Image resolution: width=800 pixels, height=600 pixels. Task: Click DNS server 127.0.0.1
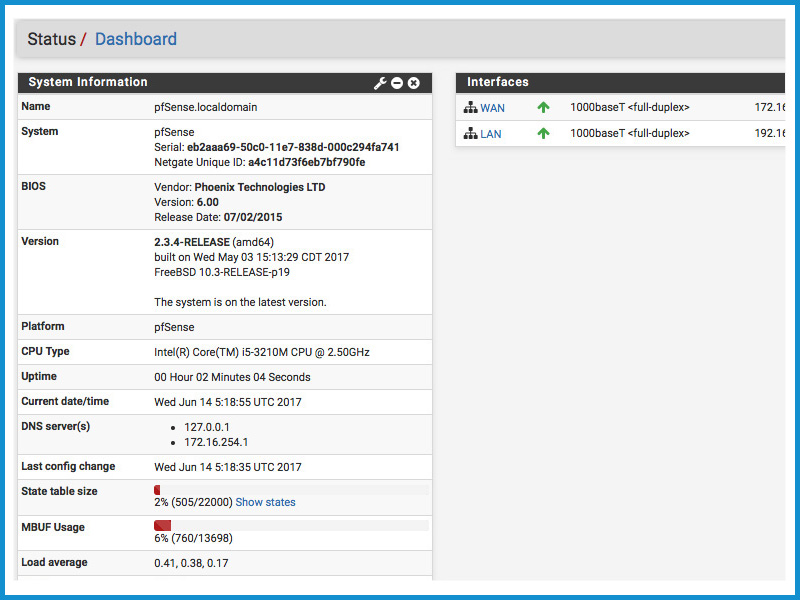[x=207, y=427]
